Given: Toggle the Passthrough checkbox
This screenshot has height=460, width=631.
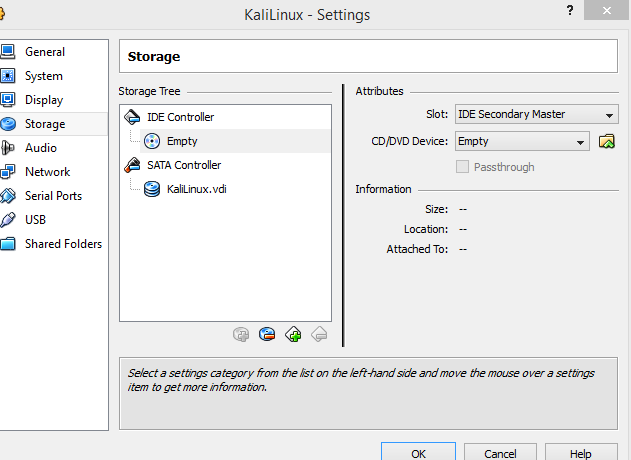Looking at the screenshot, I should [x=462, y=167].
